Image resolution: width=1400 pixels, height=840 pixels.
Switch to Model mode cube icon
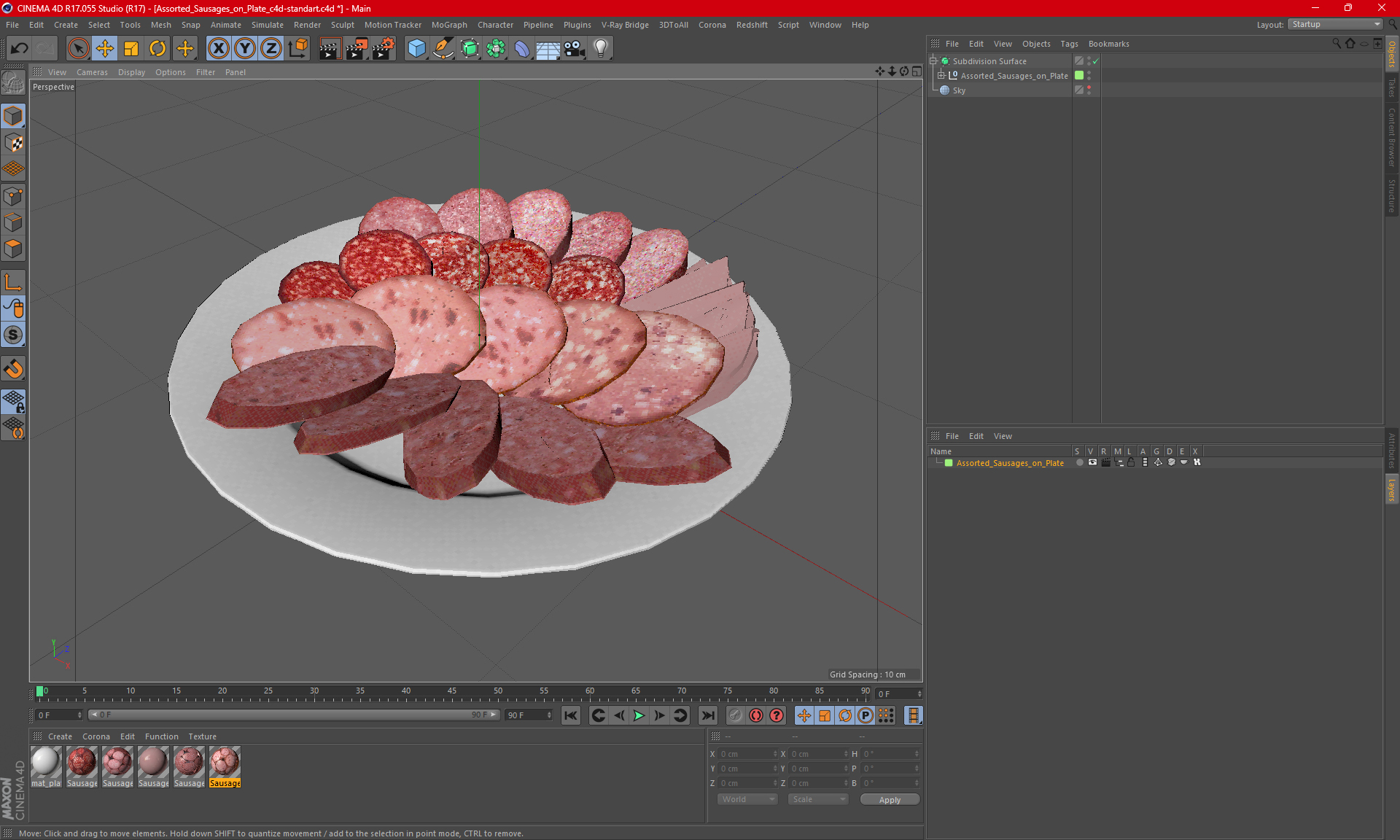click(13, 116)
